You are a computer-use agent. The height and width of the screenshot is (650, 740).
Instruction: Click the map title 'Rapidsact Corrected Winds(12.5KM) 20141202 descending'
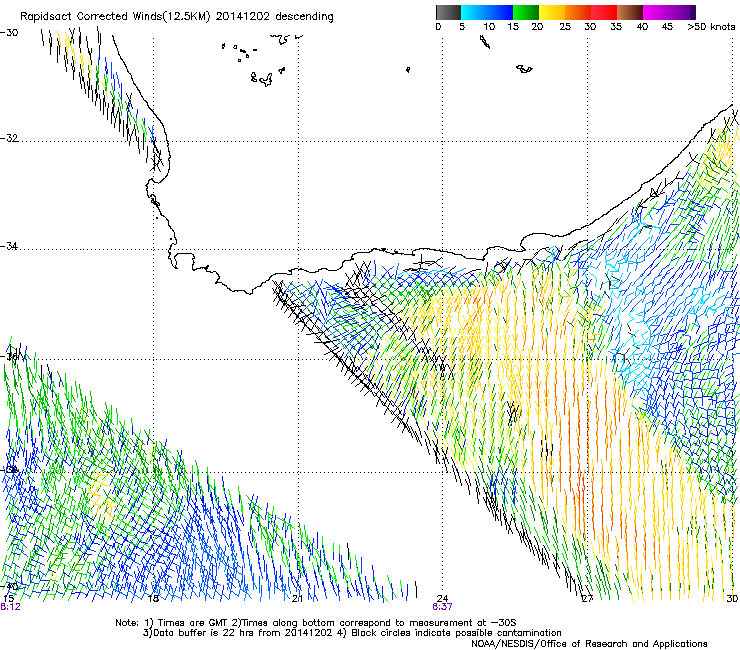[x=177, y=17]
